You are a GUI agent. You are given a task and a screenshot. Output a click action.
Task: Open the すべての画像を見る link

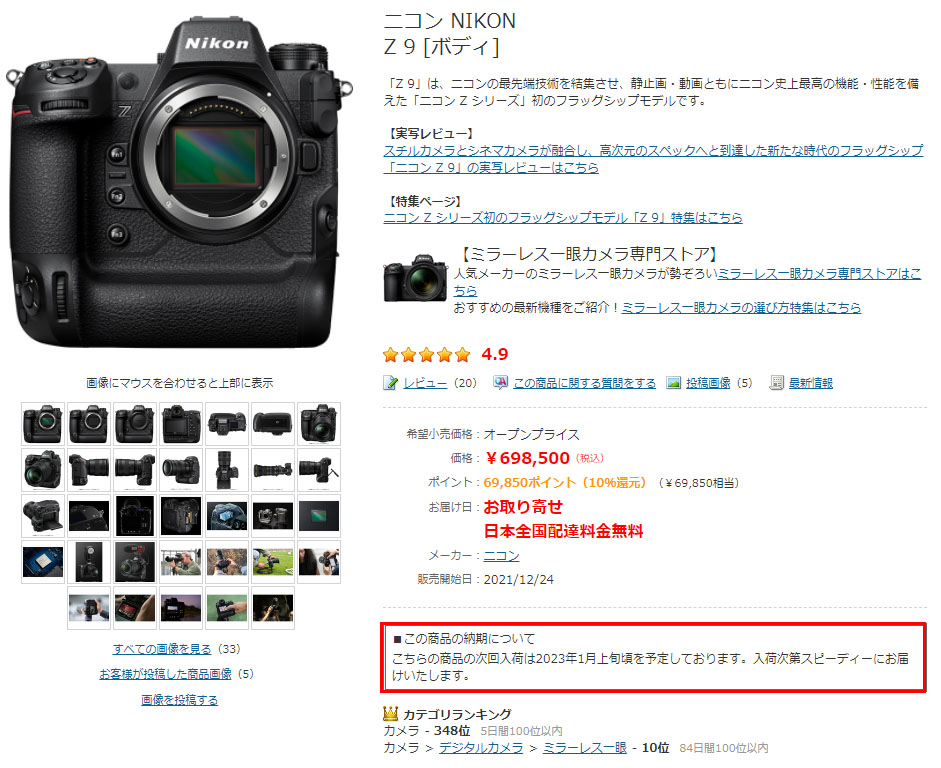[x=162, y=649]
